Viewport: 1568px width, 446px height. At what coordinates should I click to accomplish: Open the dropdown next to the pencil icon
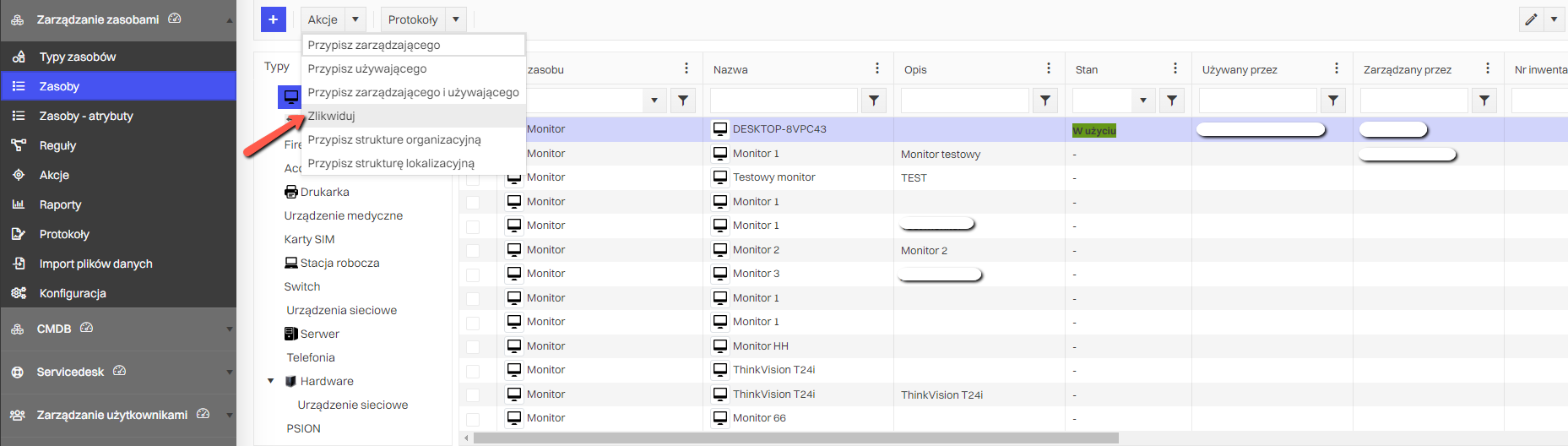[x=1554, y=19]
